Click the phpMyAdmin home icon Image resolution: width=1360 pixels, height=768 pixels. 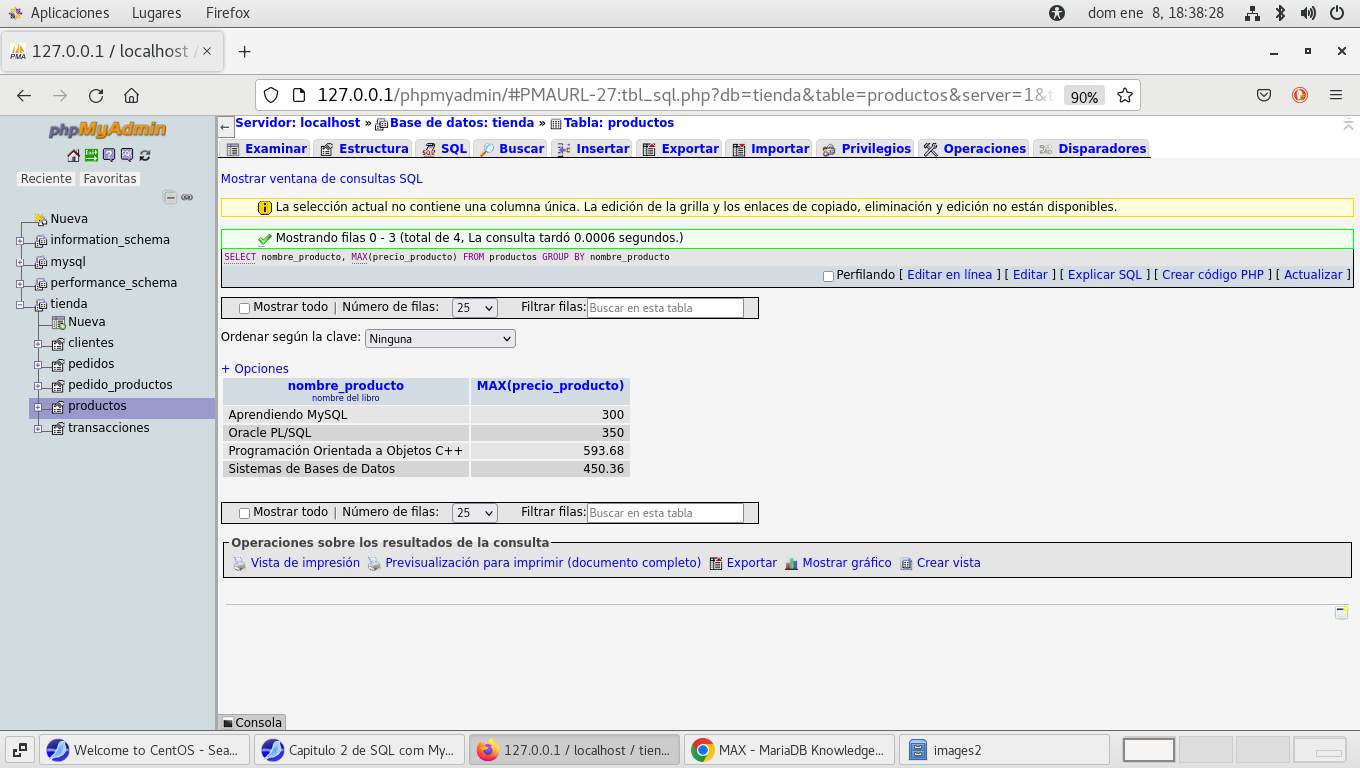(73, 155)
